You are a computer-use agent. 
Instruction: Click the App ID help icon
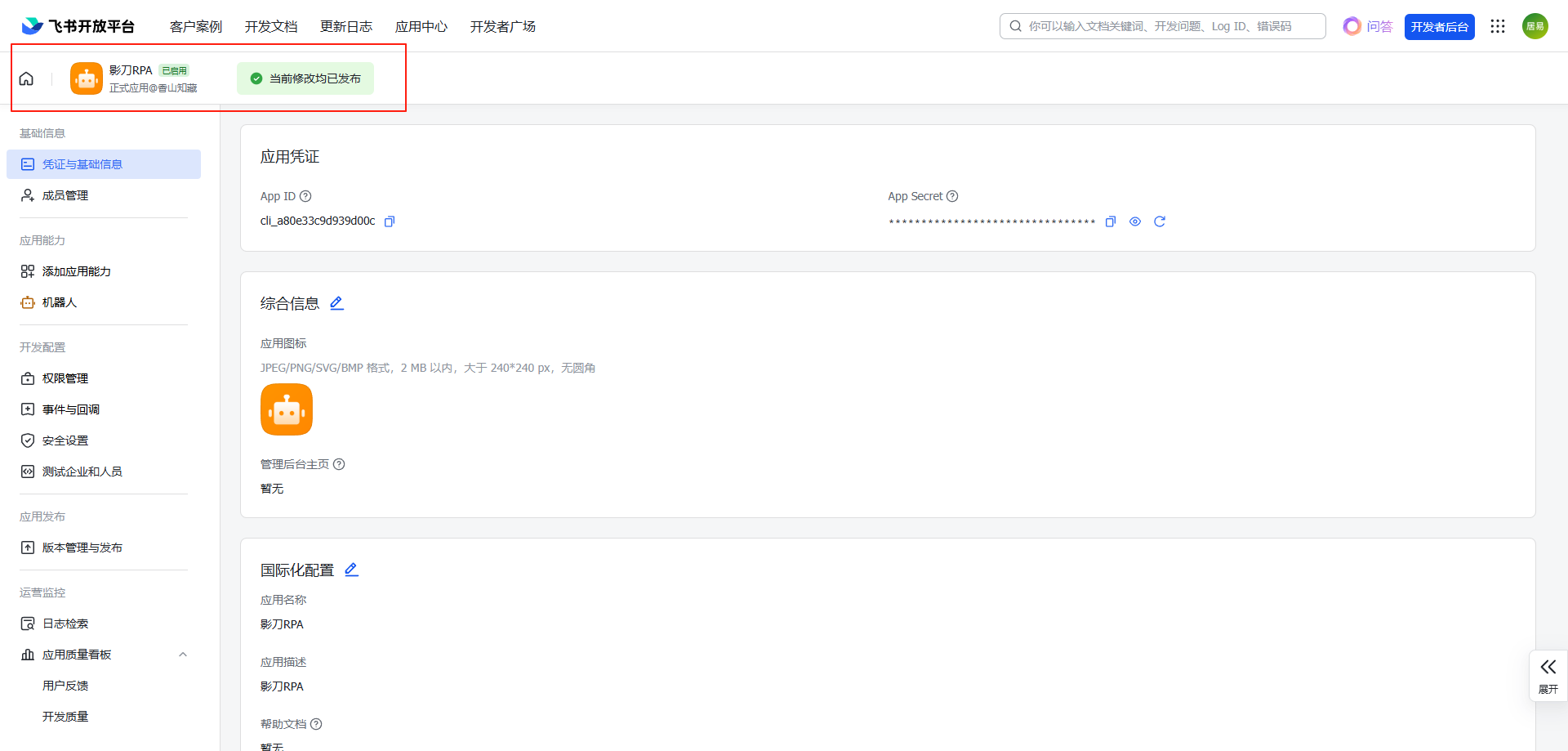pyautogui.click(x=305, y=196)
